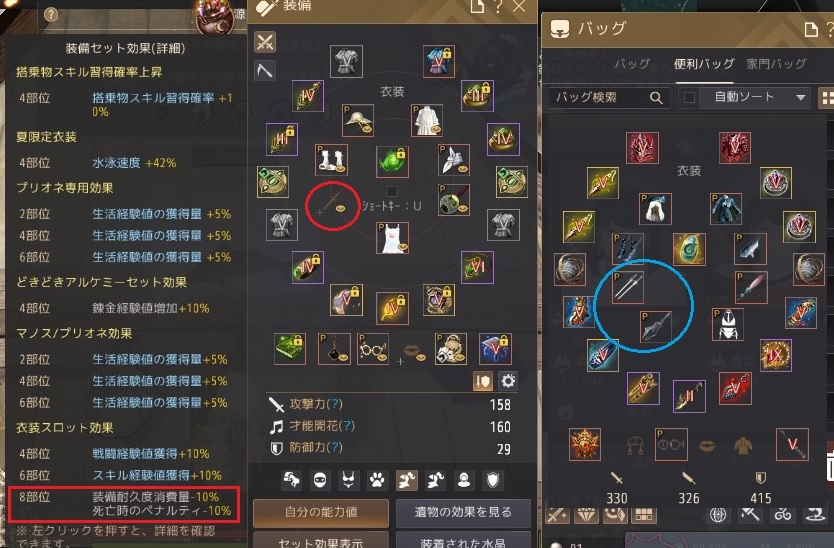Open the gear settings icon below equipment slots

pyautogui.click(x=508, y=380)
